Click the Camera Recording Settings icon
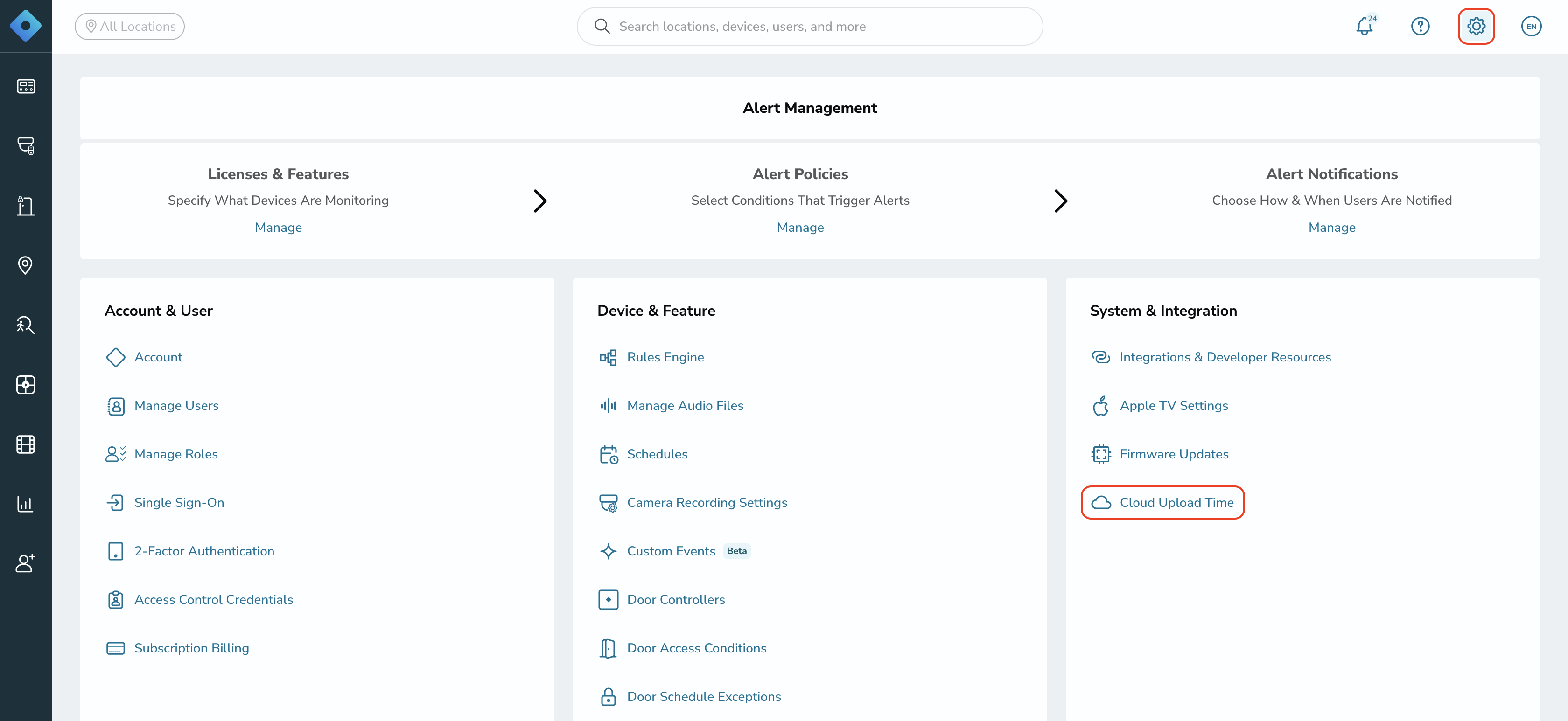This screenshot has height=721, width=1568. (608, 503)
